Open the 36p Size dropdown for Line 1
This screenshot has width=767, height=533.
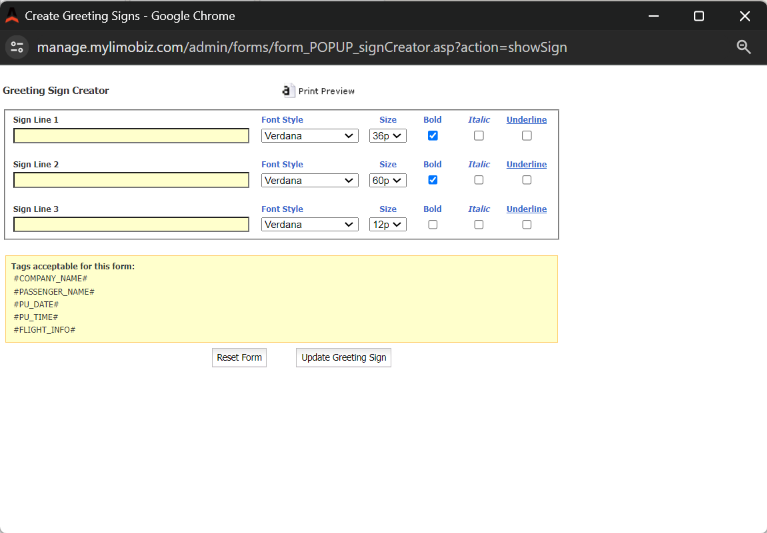tap(387, 136)
